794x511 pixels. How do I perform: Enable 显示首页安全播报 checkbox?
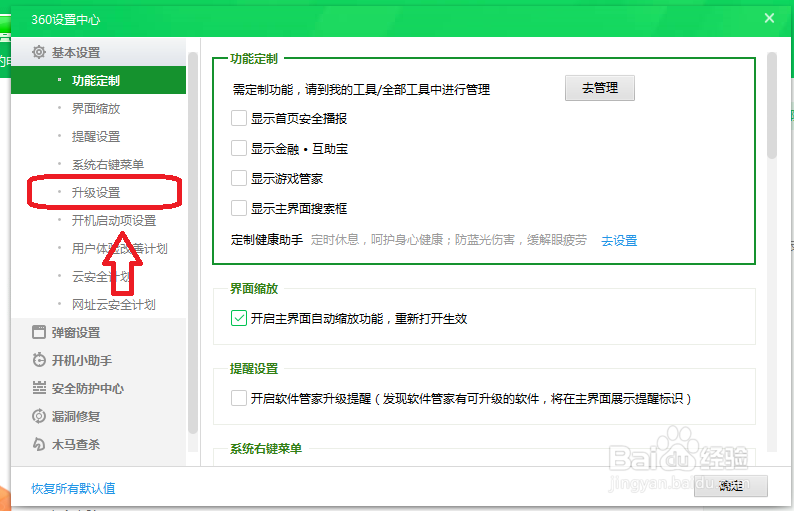tap(239, 119)
